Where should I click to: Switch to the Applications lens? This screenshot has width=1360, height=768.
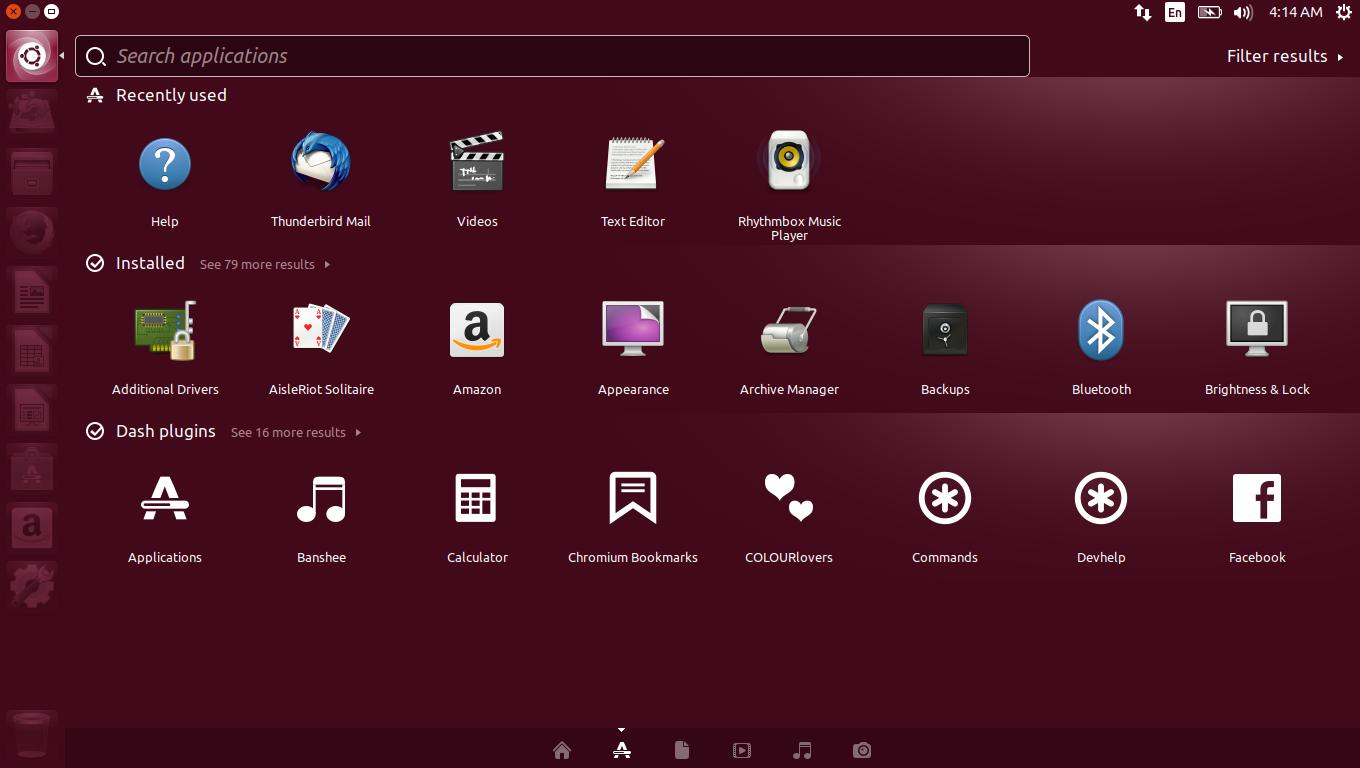[622, 750]
